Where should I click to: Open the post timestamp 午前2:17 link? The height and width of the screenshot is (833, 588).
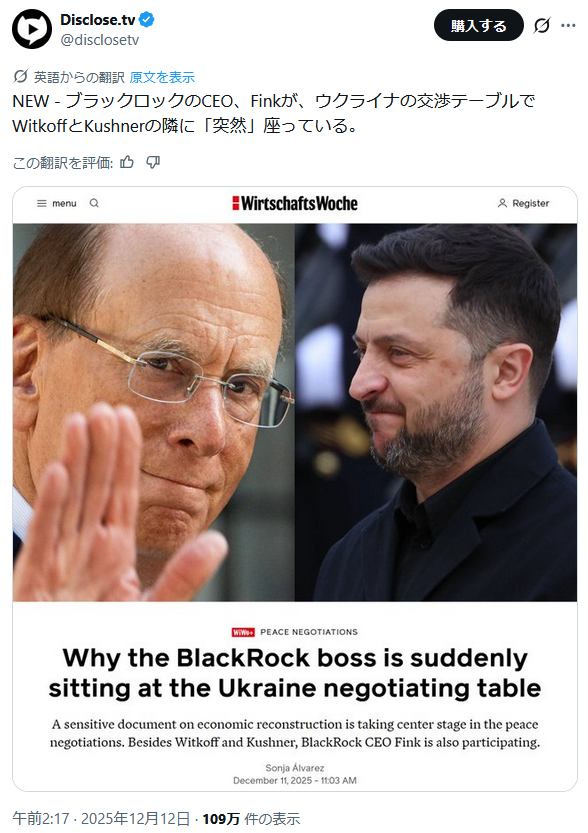[41, 818]
